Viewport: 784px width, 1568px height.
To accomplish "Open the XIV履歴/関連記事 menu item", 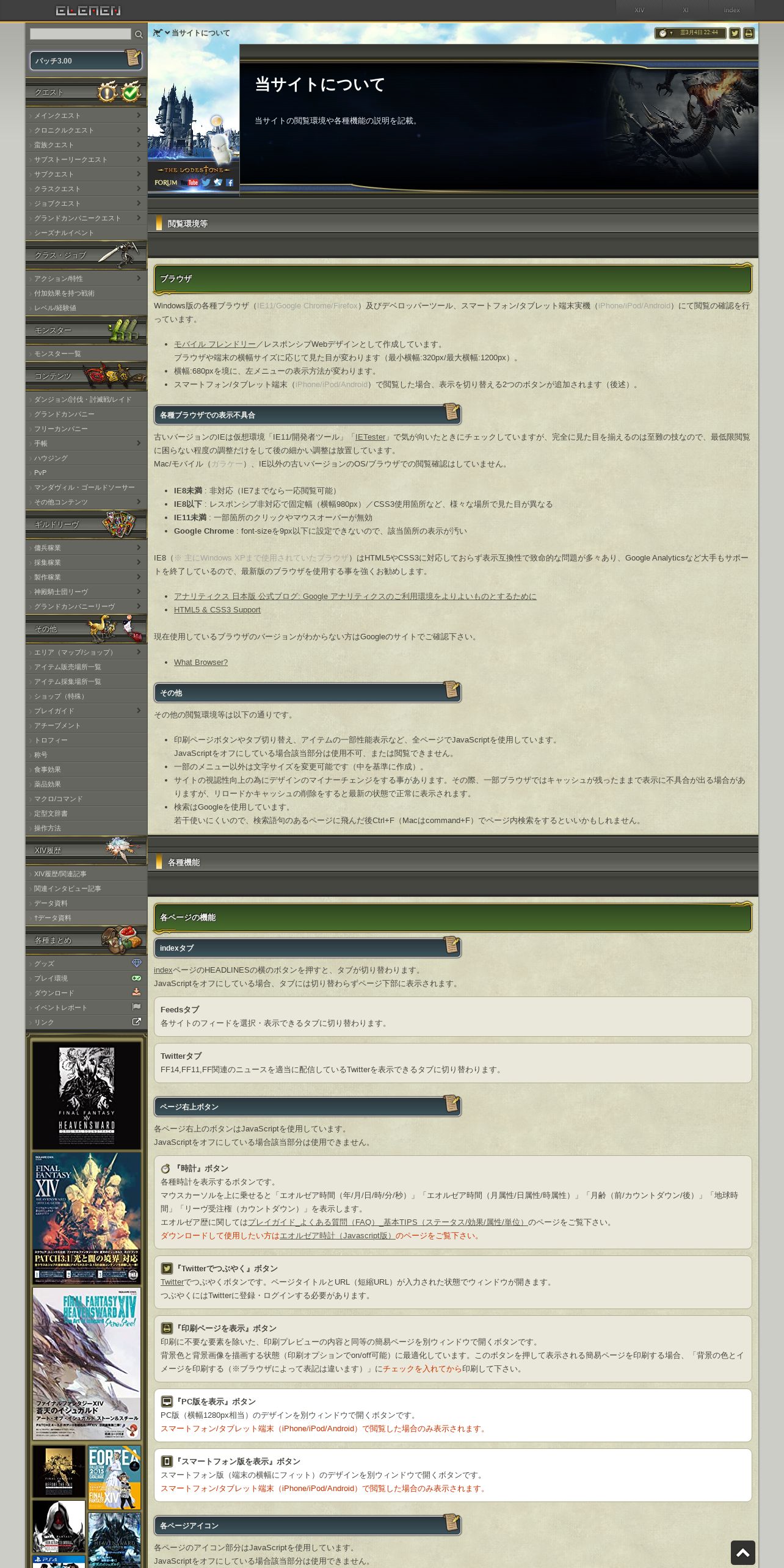I will pos(86,874).
